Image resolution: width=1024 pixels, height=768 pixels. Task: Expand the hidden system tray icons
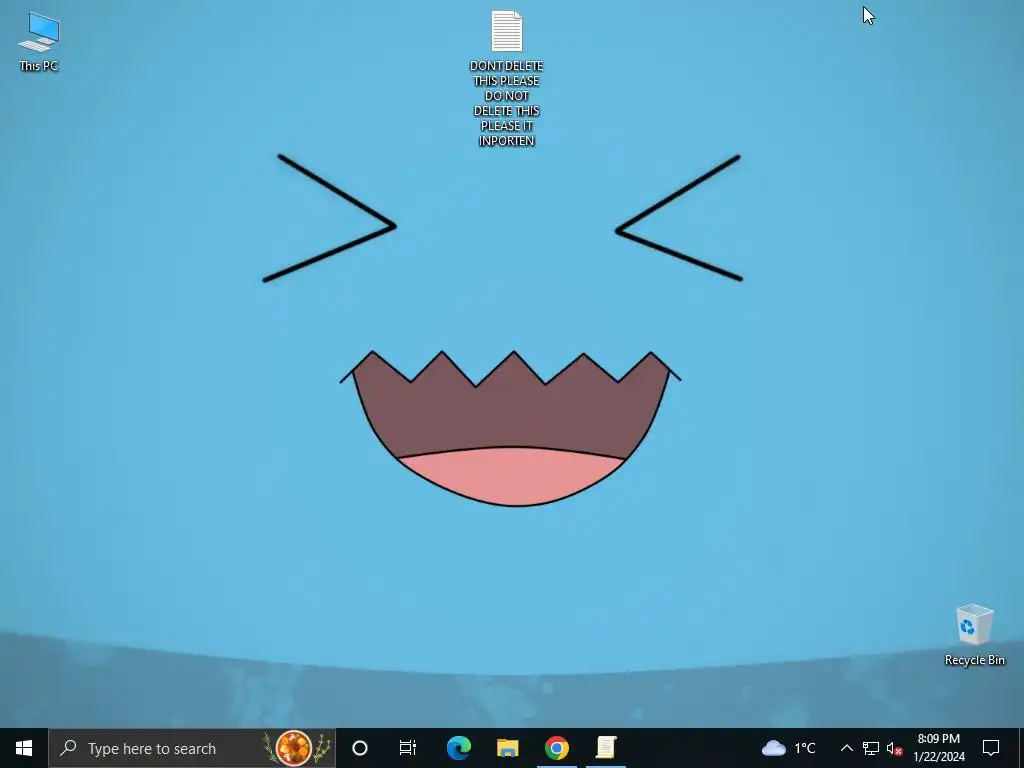pos(846,748)
